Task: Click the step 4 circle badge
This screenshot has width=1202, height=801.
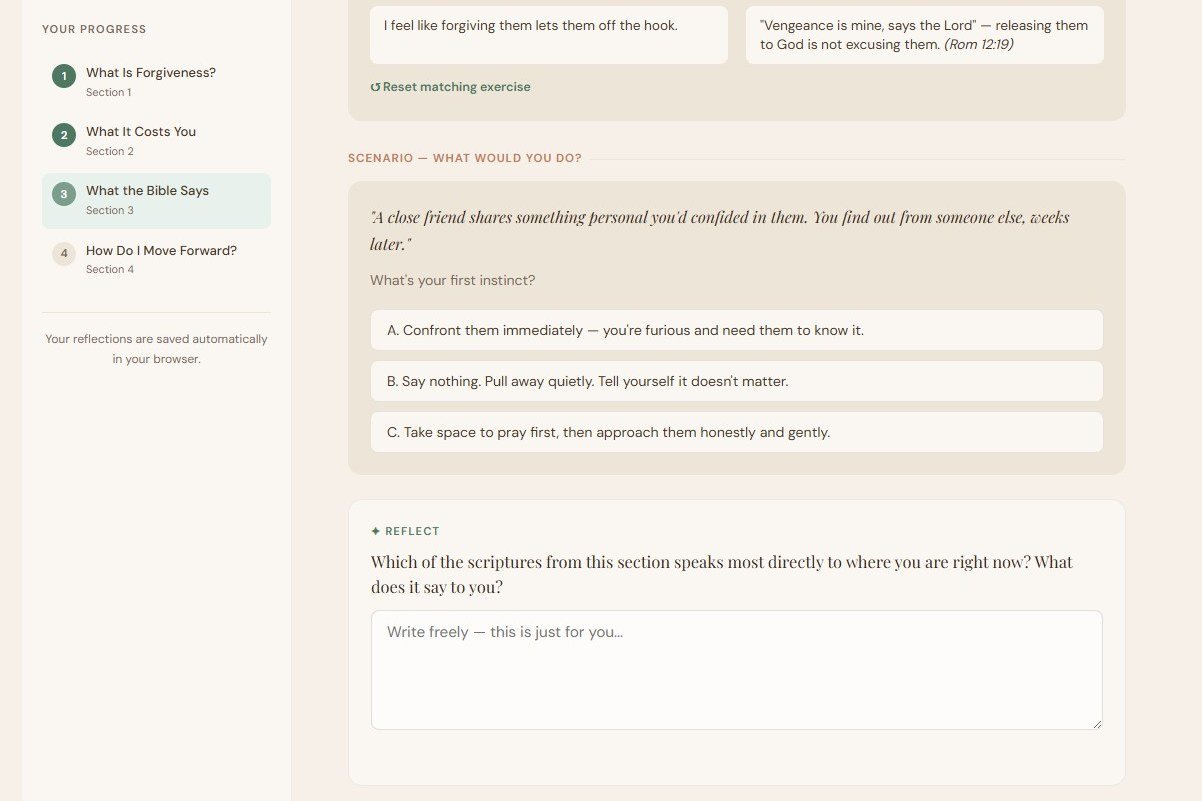Action: 64,253
